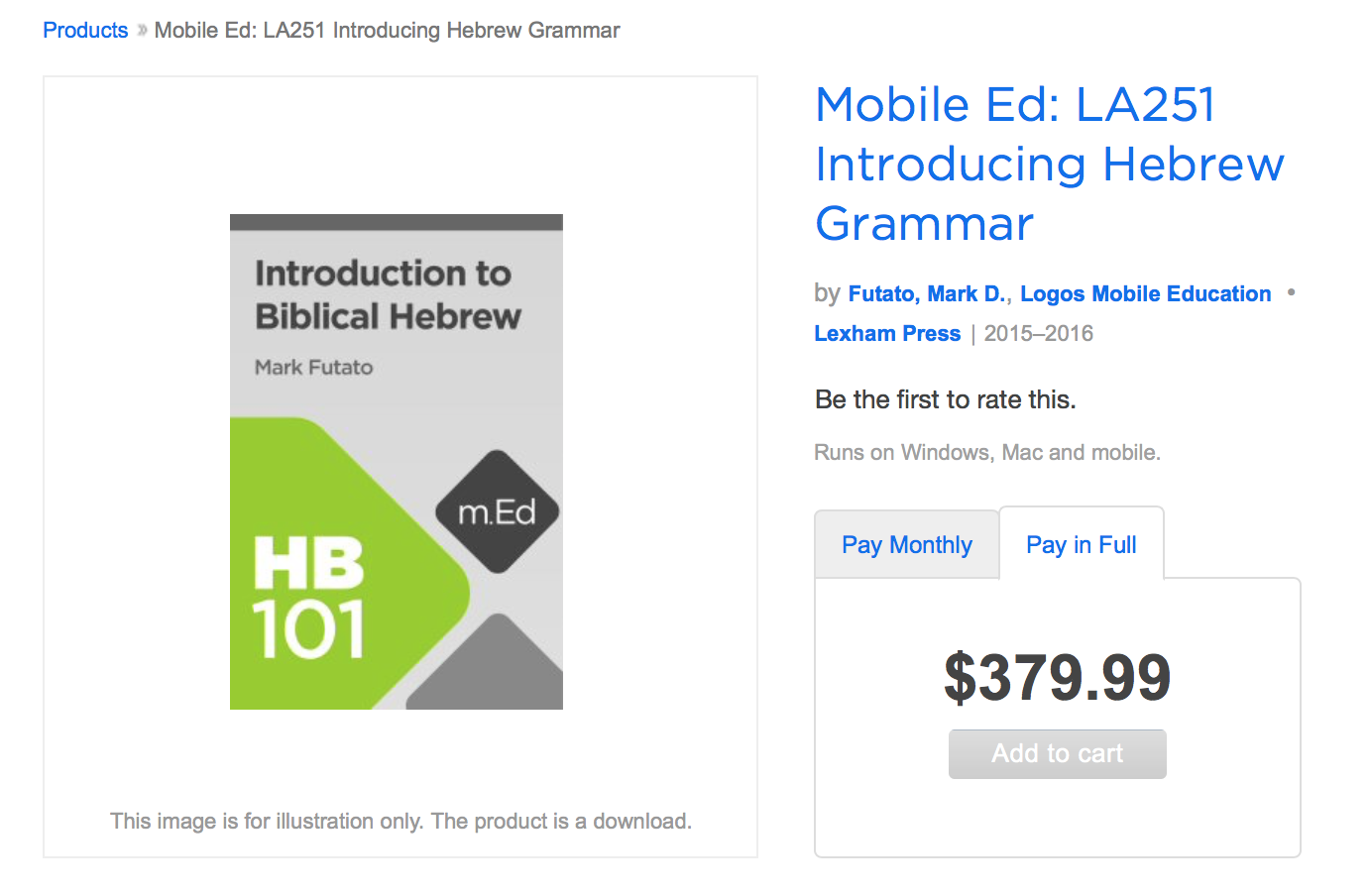Click the bullet dot after Logos Mobile Education
1370x896 pixels.
1291,292
